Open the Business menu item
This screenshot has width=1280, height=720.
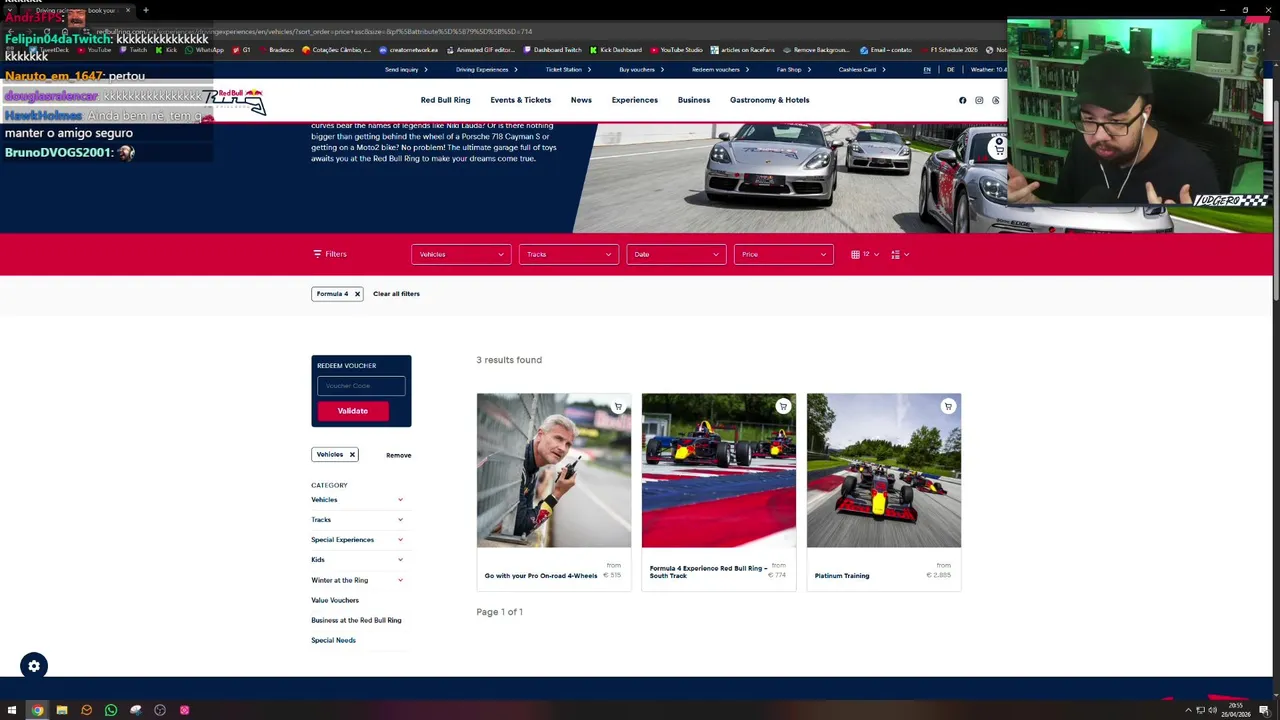click(694, 100)
